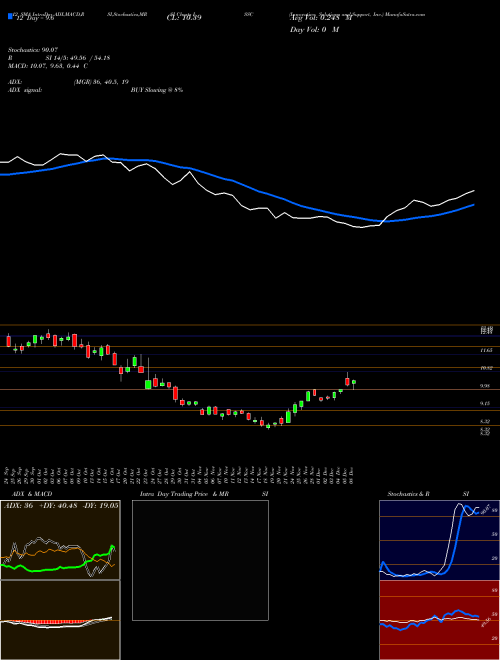The image size is (500, 660).
Task: Select the CL: 10.39 closing price text
Action: (184, 18)
